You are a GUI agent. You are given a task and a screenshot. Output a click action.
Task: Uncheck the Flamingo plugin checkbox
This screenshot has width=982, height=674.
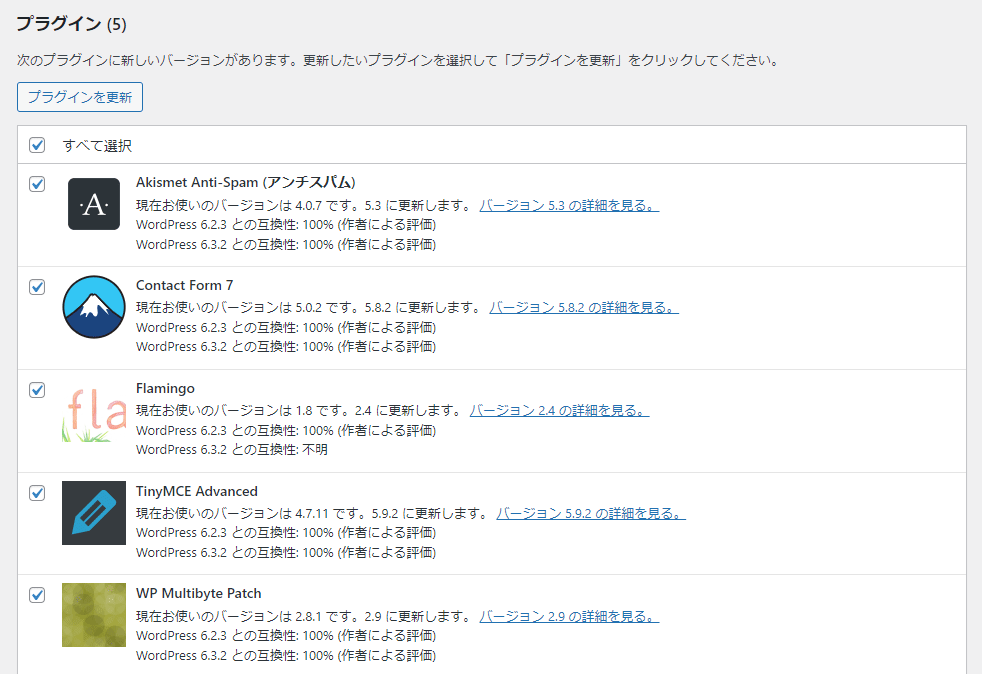[x=37, y=390]
